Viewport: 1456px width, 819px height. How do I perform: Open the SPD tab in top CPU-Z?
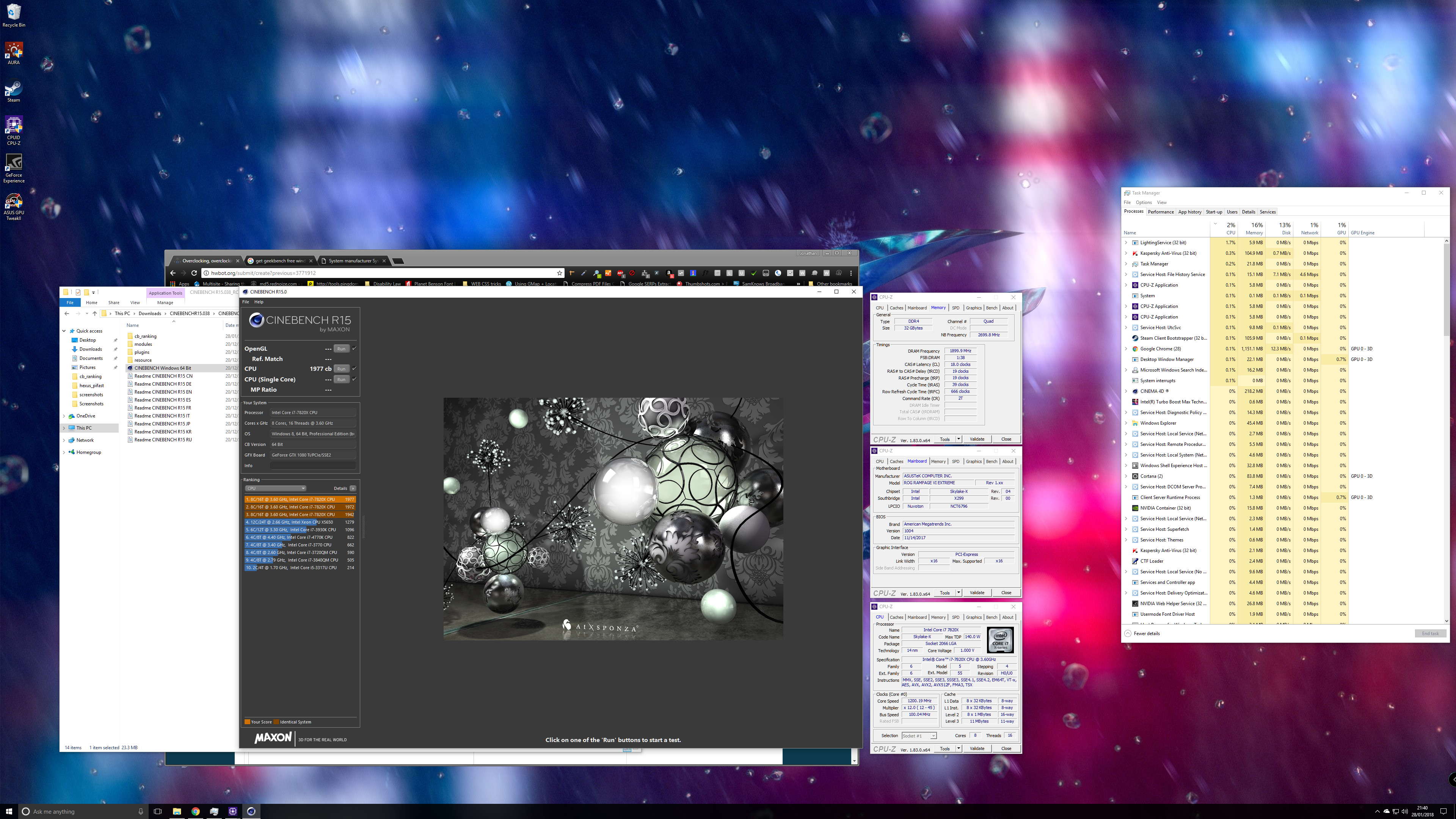(956, 308)
